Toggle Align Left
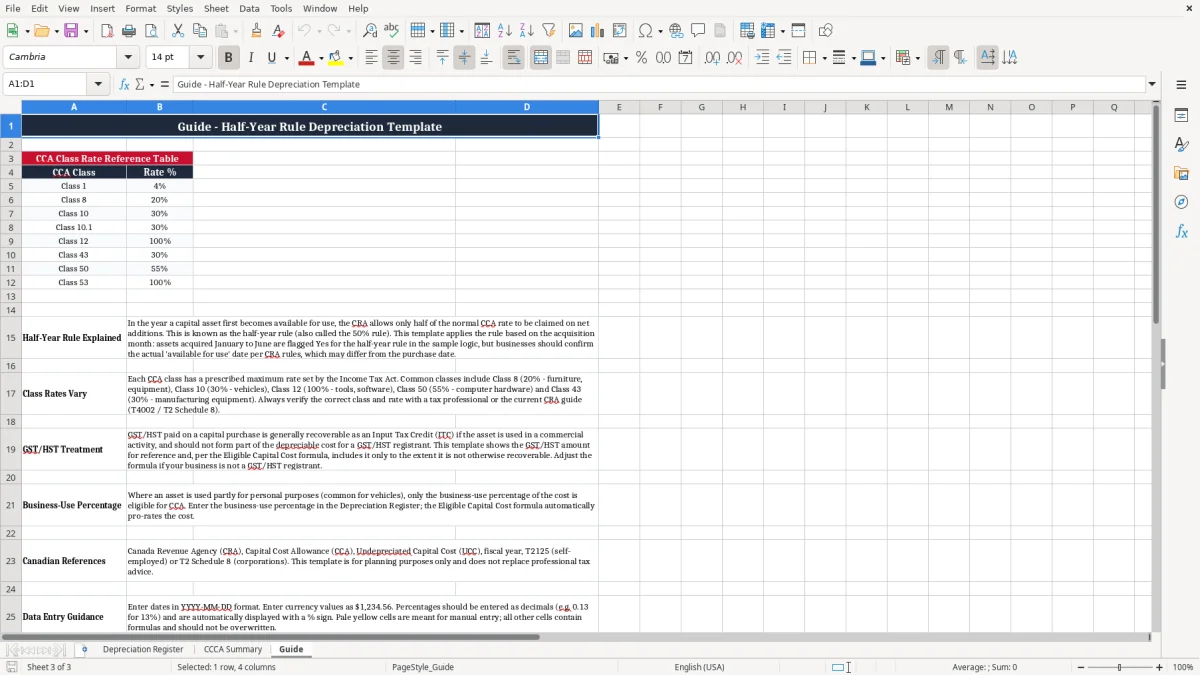Viewport: 1200px width, 675px height. pos(371,58)
